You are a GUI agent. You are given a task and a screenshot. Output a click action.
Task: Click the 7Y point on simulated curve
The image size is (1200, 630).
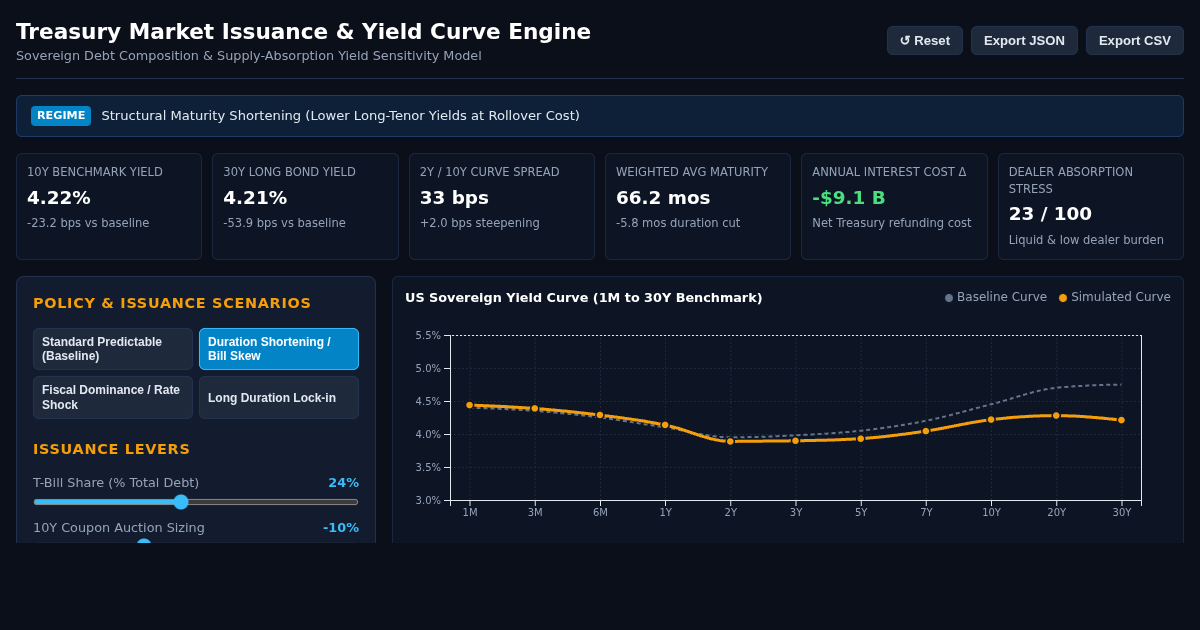(926, 431)
